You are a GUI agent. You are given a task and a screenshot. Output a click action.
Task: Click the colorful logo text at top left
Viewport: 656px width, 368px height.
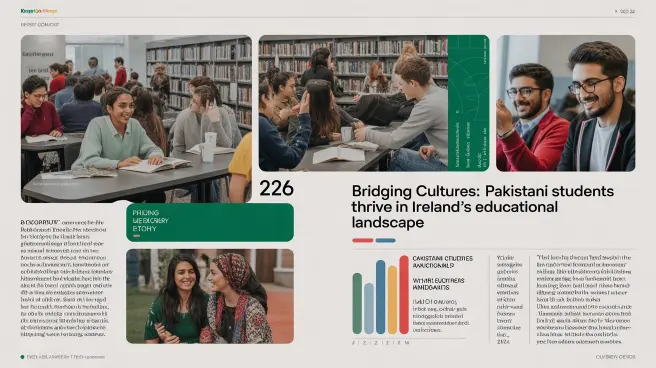tap(39, 11)
